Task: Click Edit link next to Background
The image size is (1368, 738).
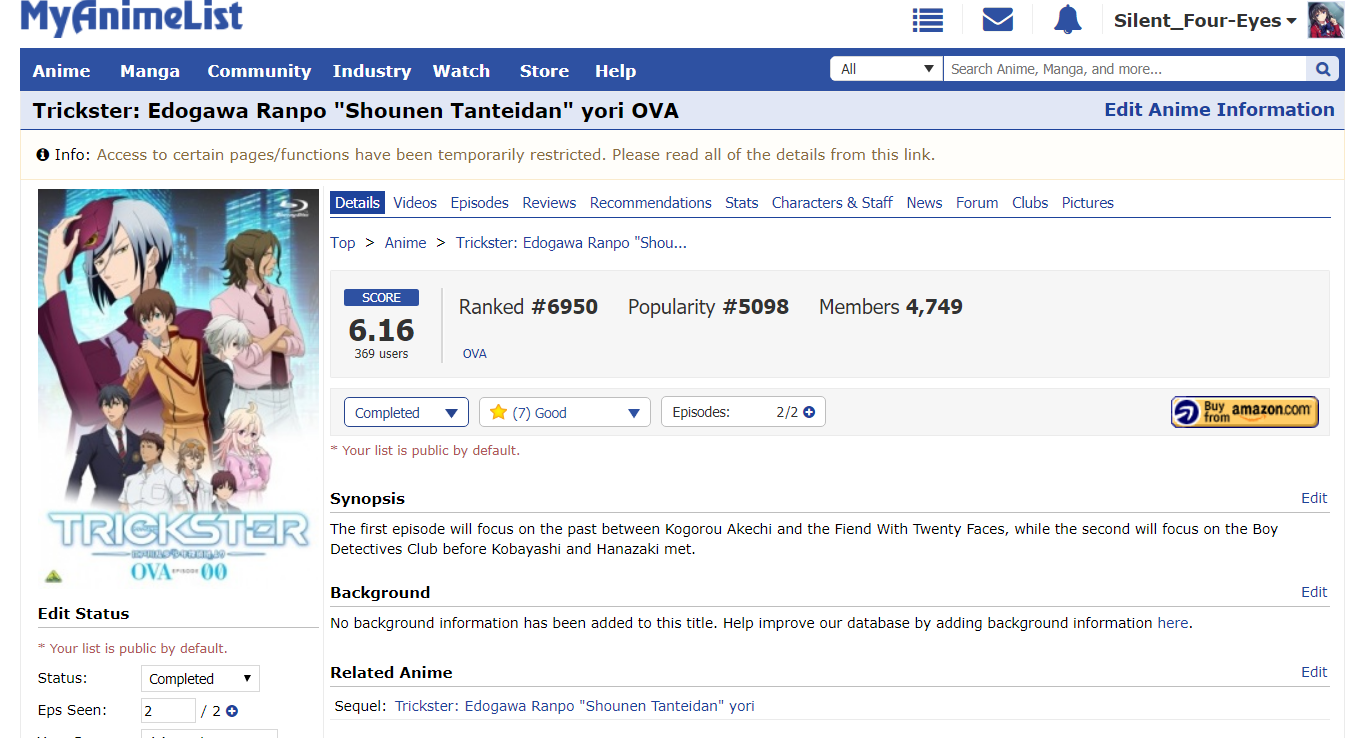Action: [1314, 592]
